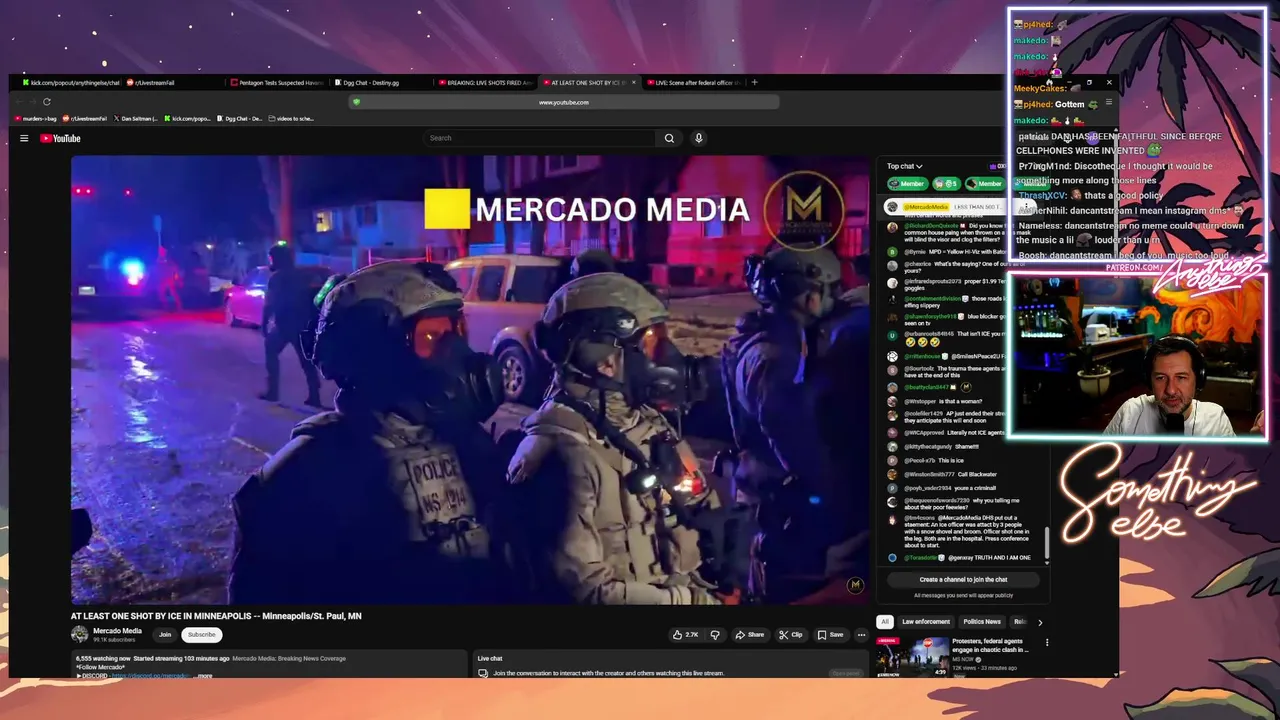Open the Discord link in description
The width and height of the screenshot is (1280, 720).
[149, 676]
